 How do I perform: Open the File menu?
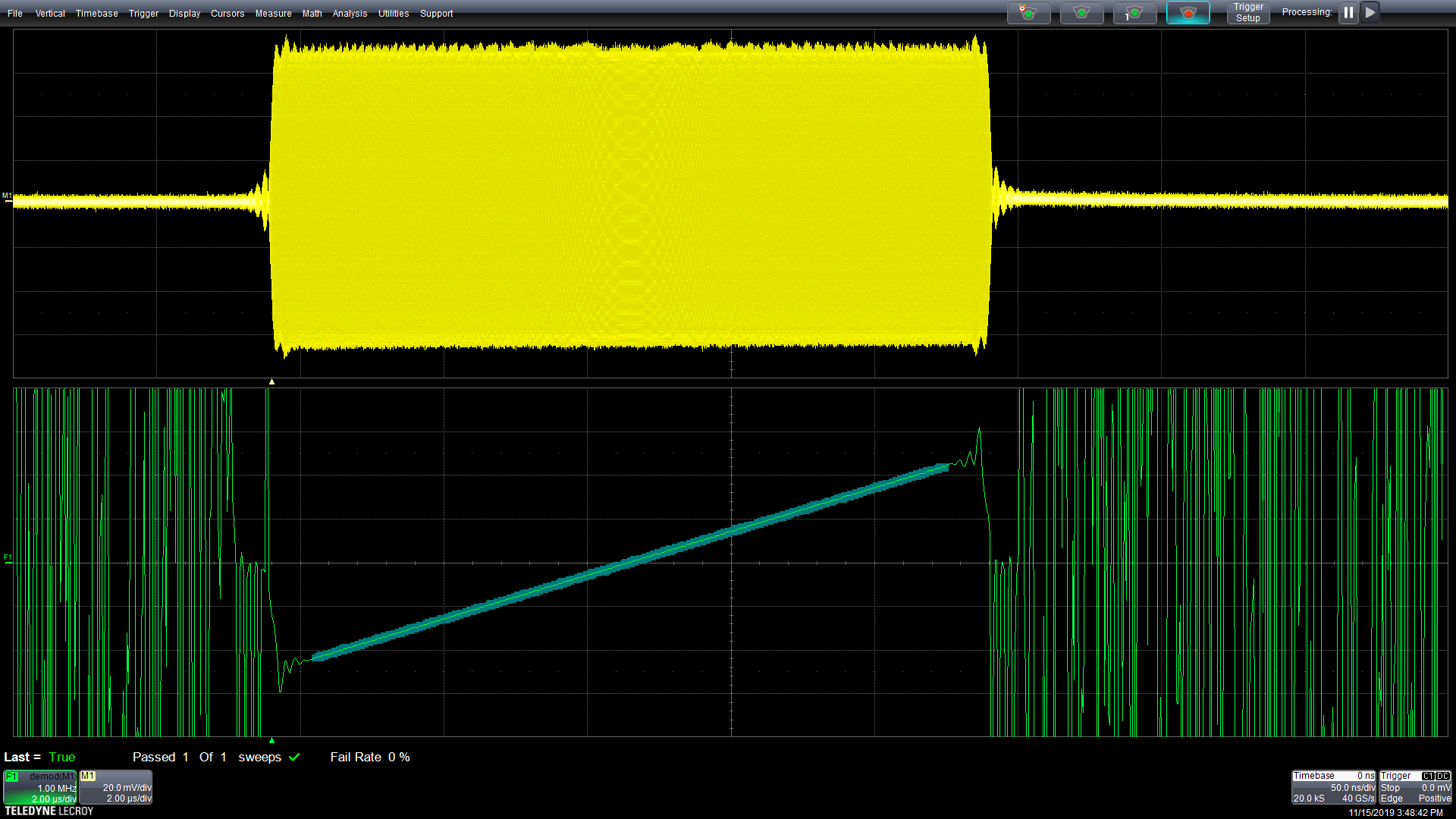[15, 14]
